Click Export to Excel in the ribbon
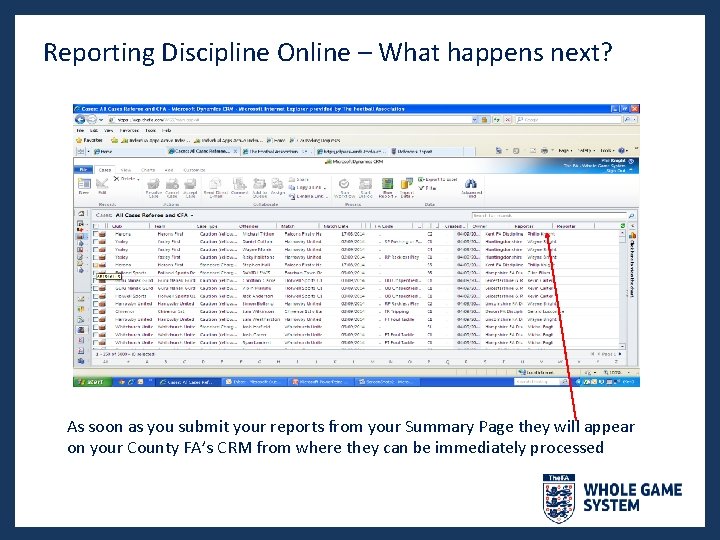Viewport: 720px width, 540px height. point(438,180)
